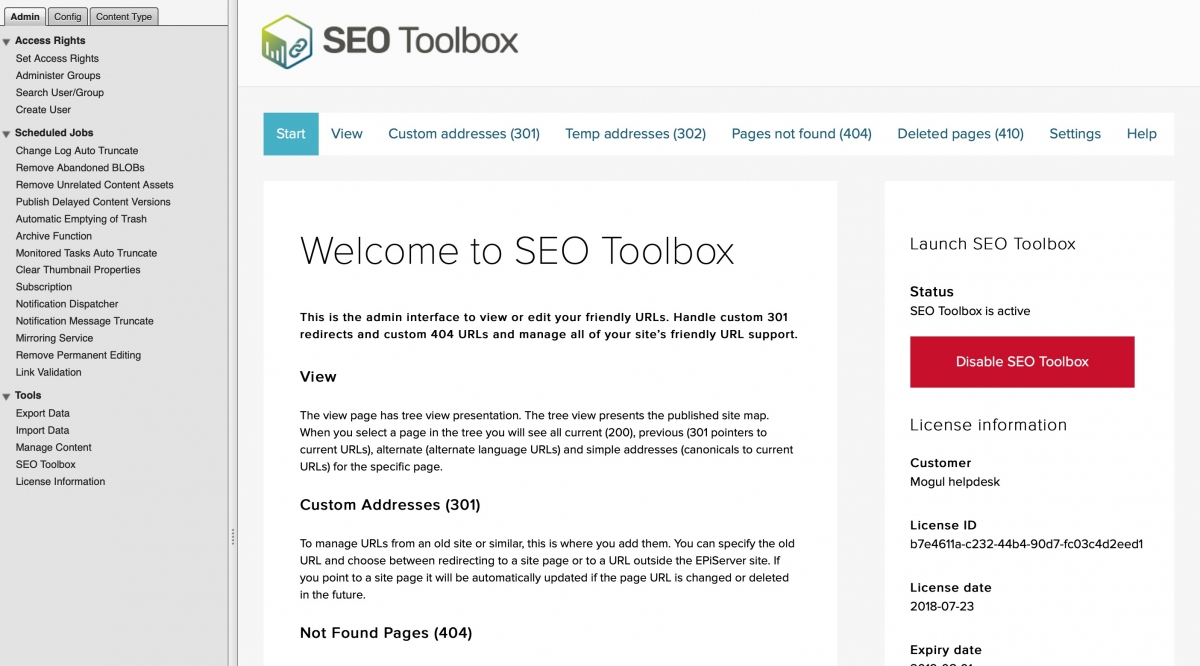1200x666 pixels.
Task: Open the View tab
Action: tap(346, 132)
